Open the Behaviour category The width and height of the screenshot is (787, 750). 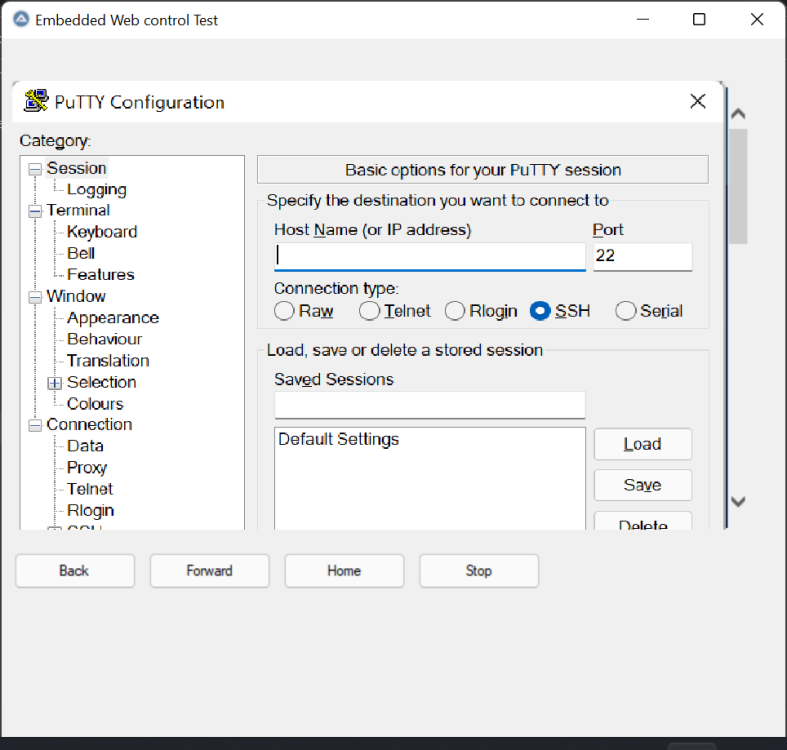tap(104, 339)
